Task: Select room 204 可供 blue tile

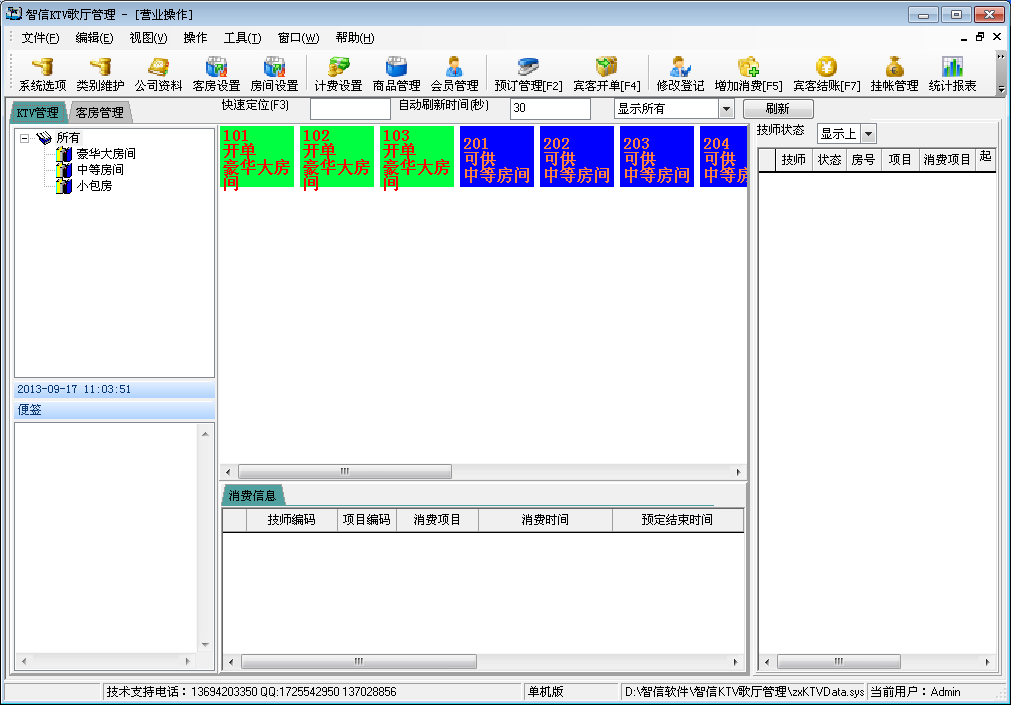Action: (x=723, y=157)
